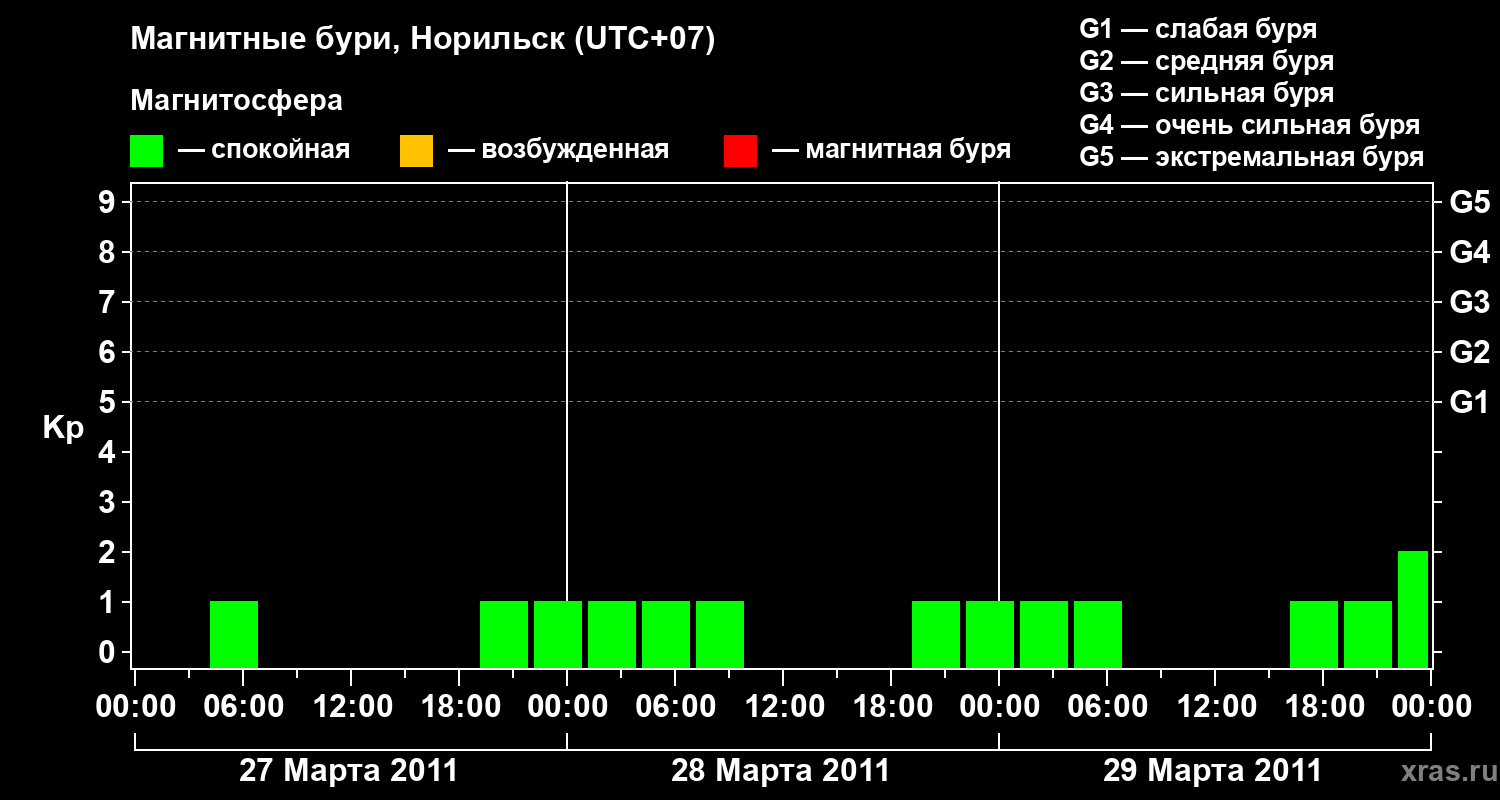Click the '00:00' label starting 28 March

tap(567, 706)
